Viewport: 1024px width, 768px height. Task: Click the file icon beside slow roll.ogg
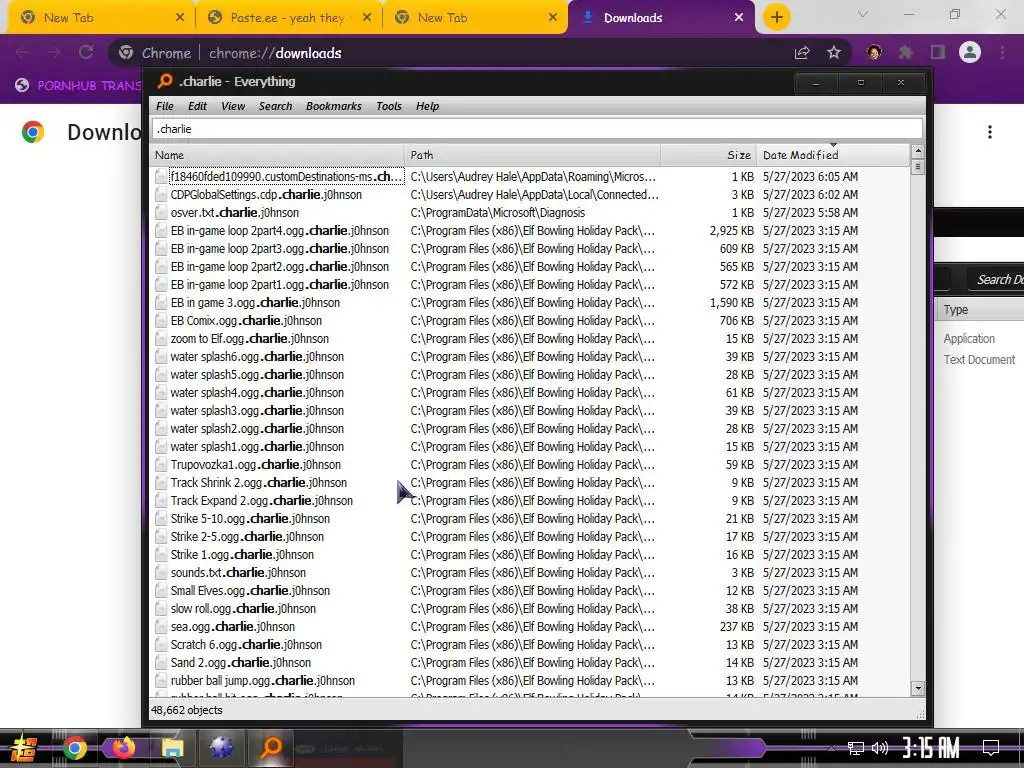161,609
